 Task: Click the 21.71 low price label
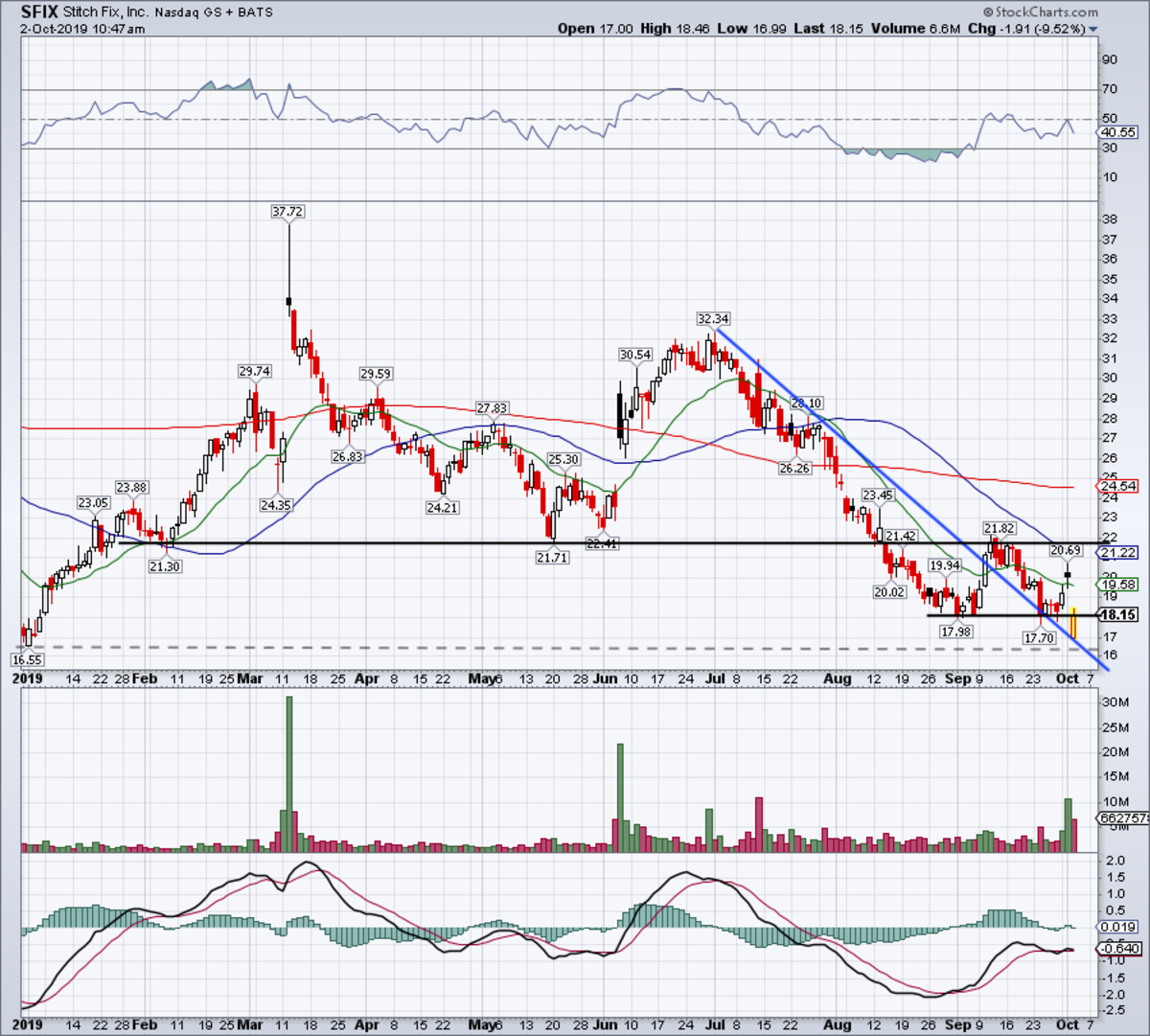point(552,557)
